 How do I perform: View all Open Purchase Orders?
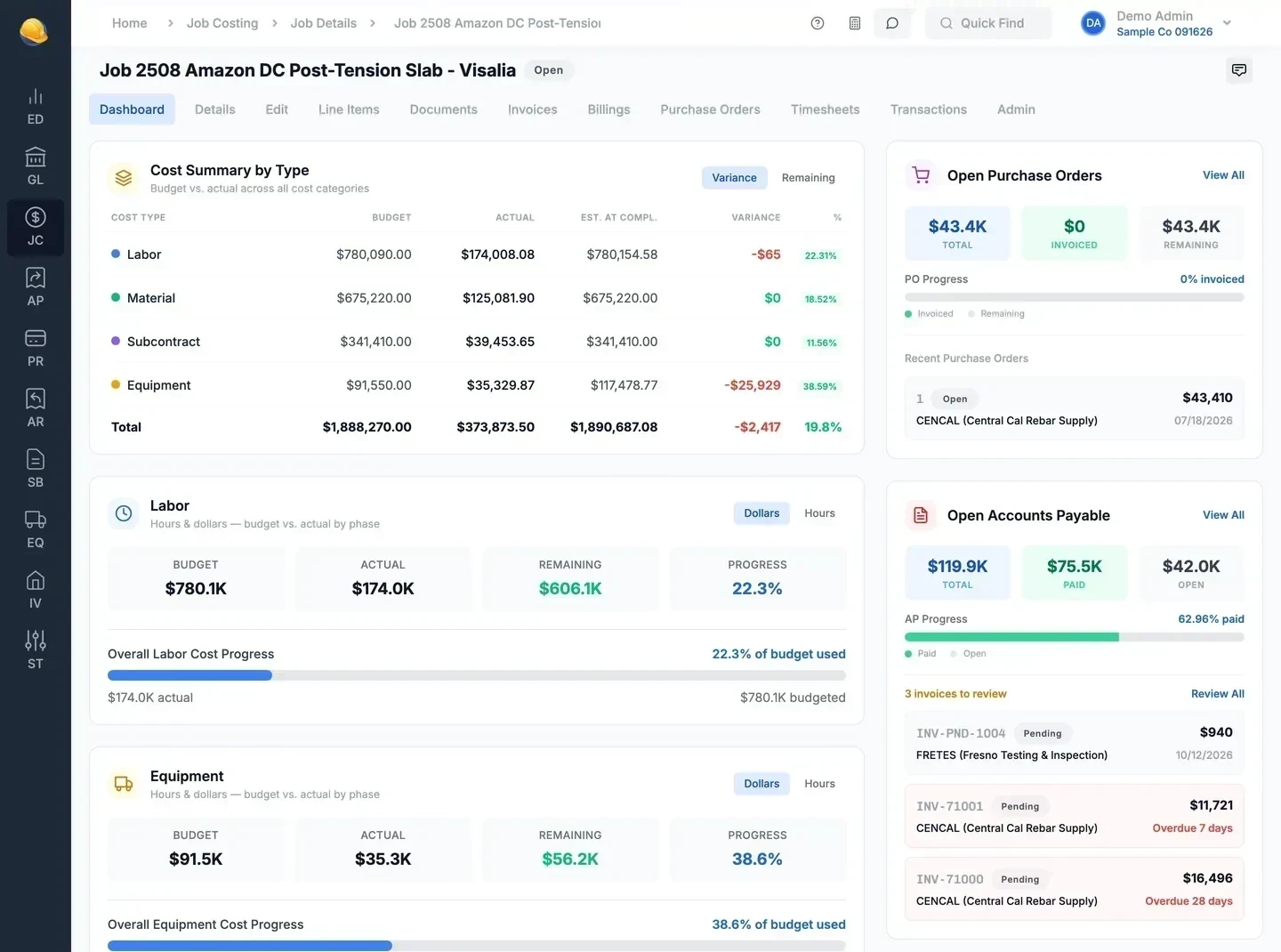[1223, 175]
